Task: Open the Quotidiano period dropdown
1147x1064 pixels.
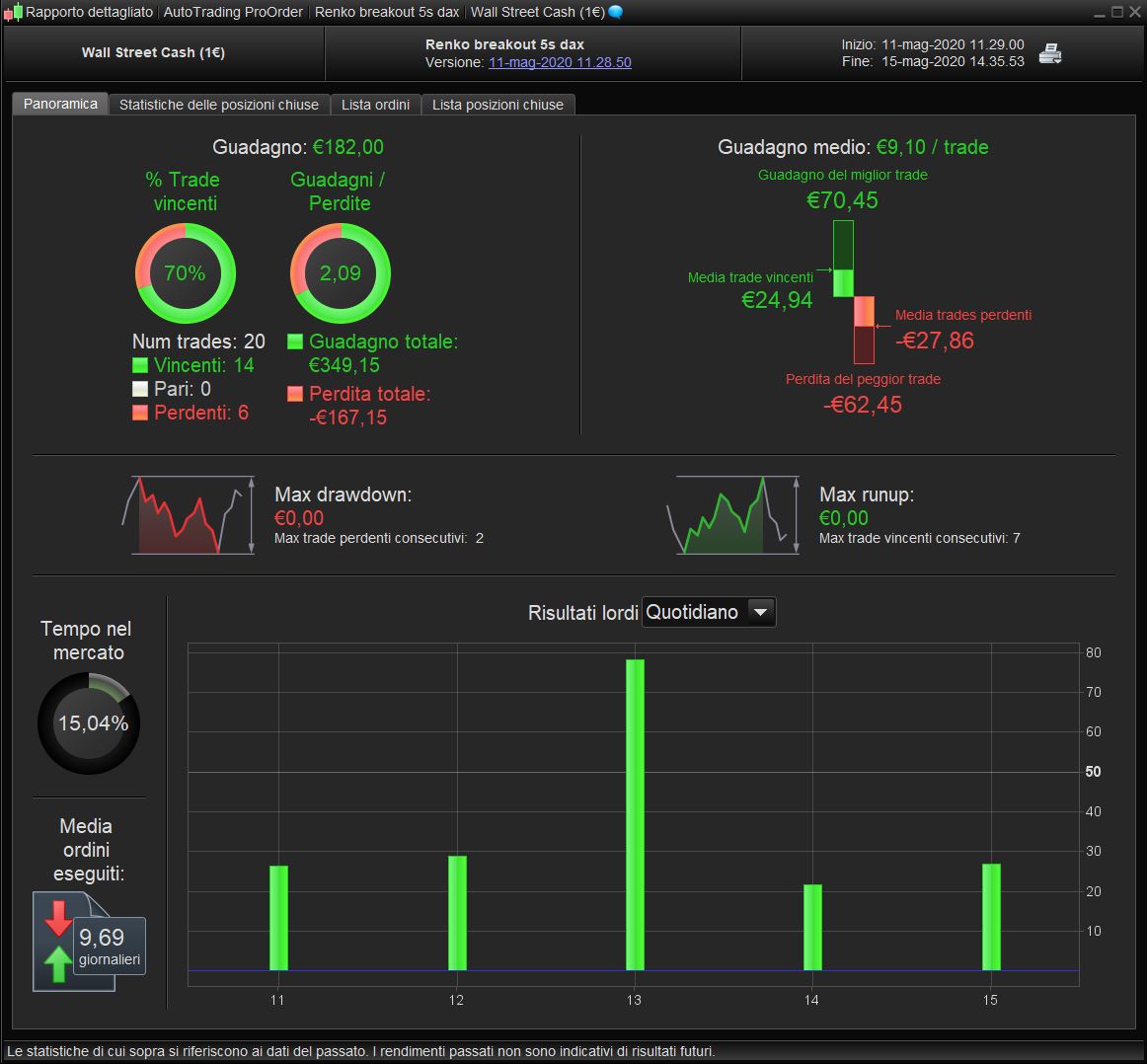Action: click(708, 612)
